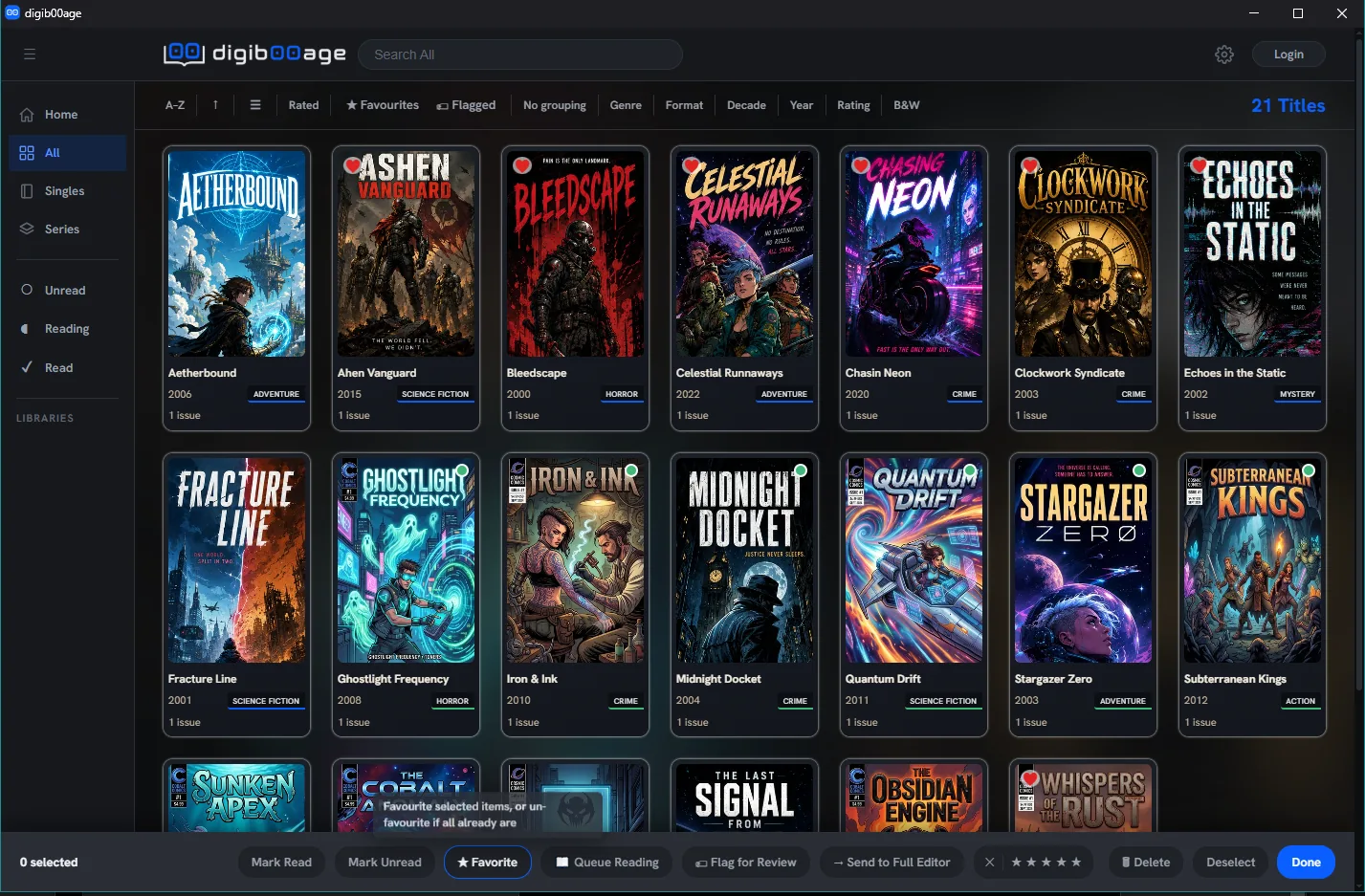This screenshot has width=1365, height=896.
Task: Filter by Unread status
Action: [67, 291]
